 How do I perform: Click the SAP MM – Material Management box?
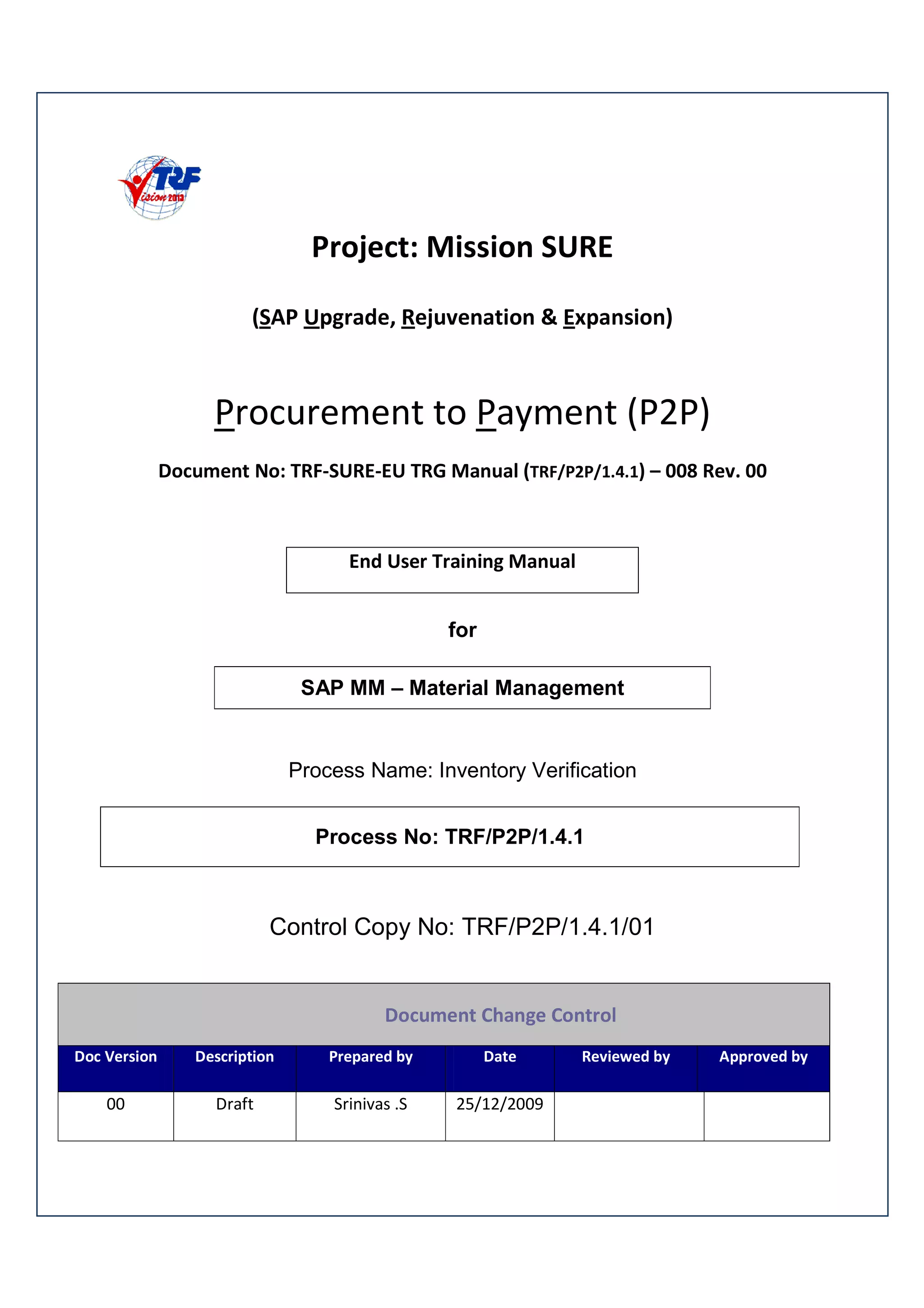462,687
